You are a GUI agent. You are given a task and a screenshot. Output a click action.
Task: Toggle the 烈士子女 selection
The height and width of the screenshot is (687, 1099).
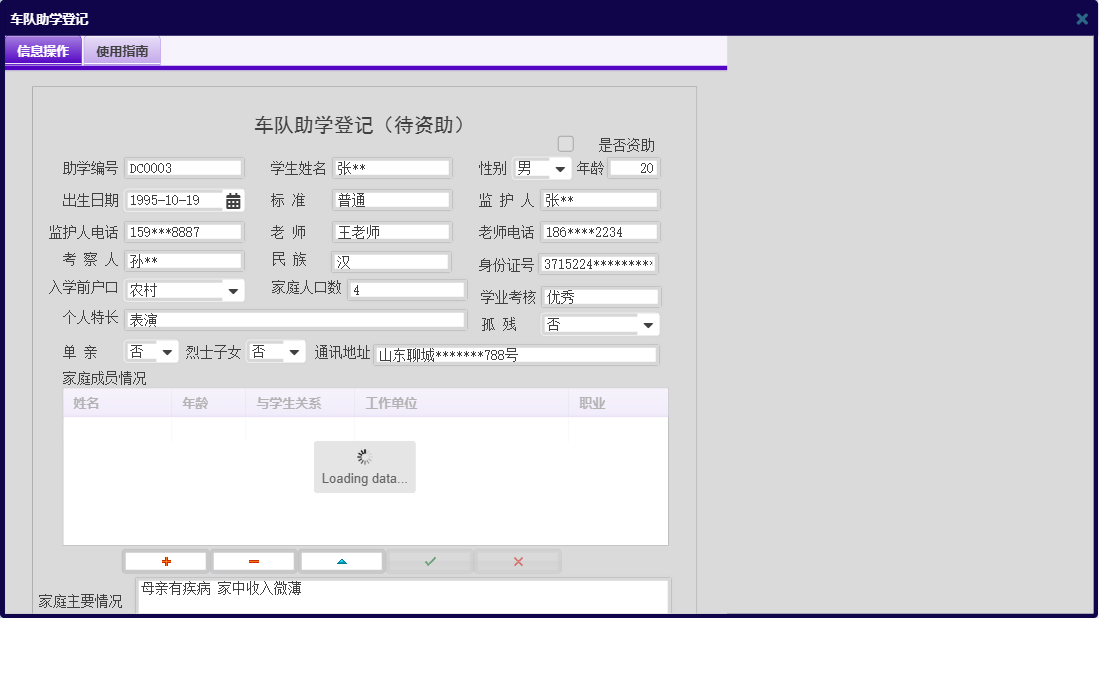click(x=292, y=352)
